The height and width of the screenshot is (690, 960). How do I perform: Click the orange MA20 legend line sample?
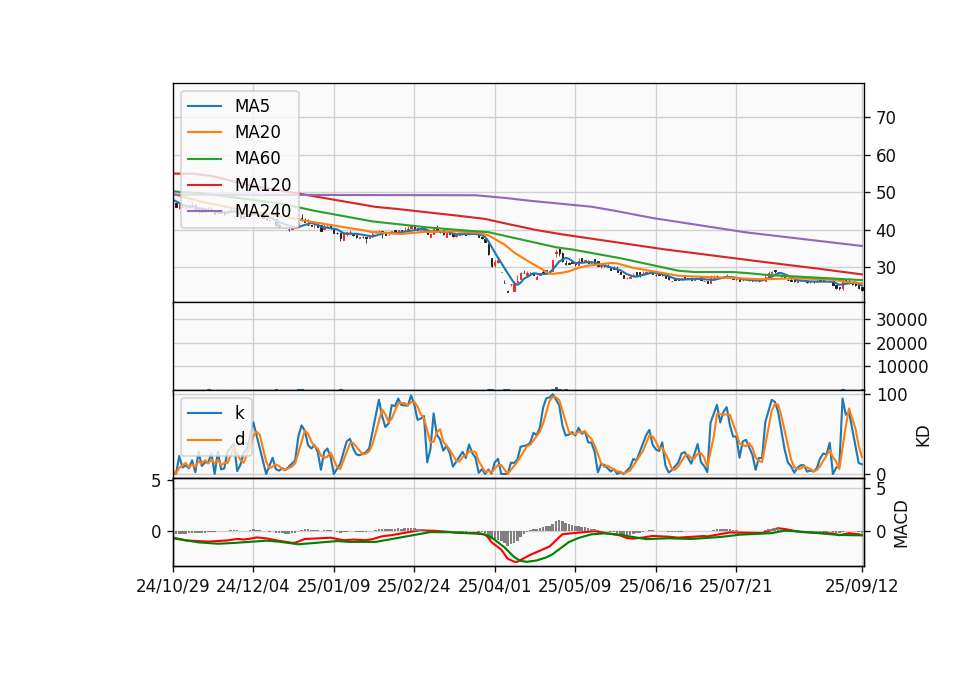204,132
